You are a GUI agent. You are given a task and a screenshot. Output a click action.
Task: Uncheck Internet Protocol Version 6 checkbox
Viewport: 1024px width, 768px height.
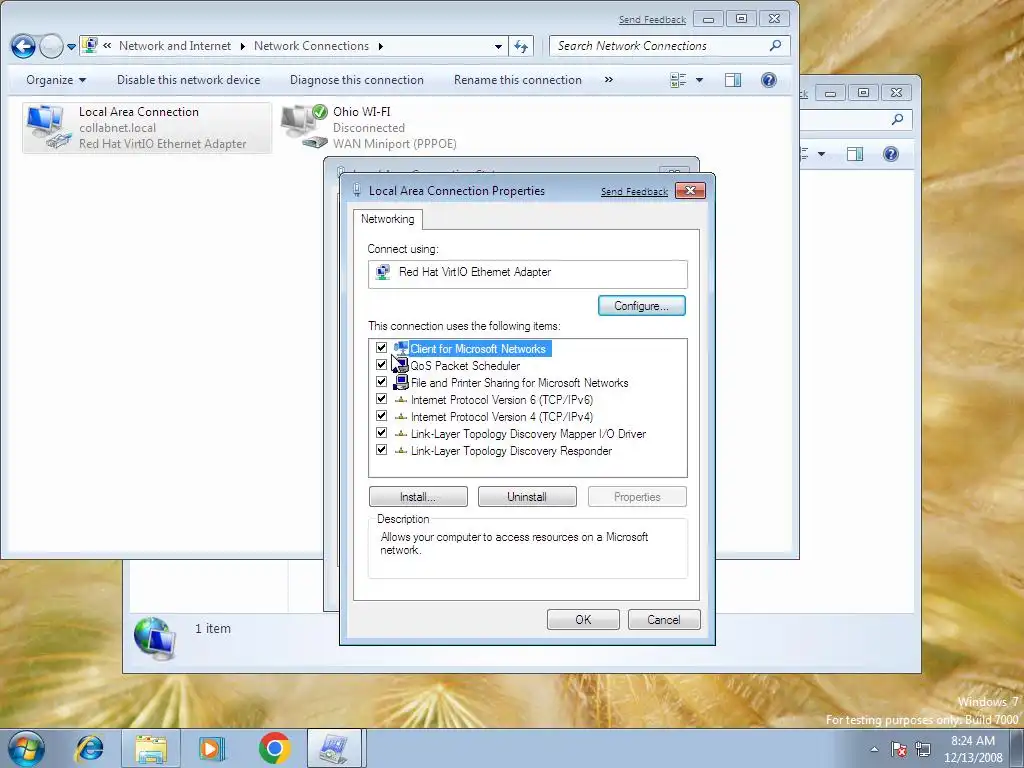[381, 399]
